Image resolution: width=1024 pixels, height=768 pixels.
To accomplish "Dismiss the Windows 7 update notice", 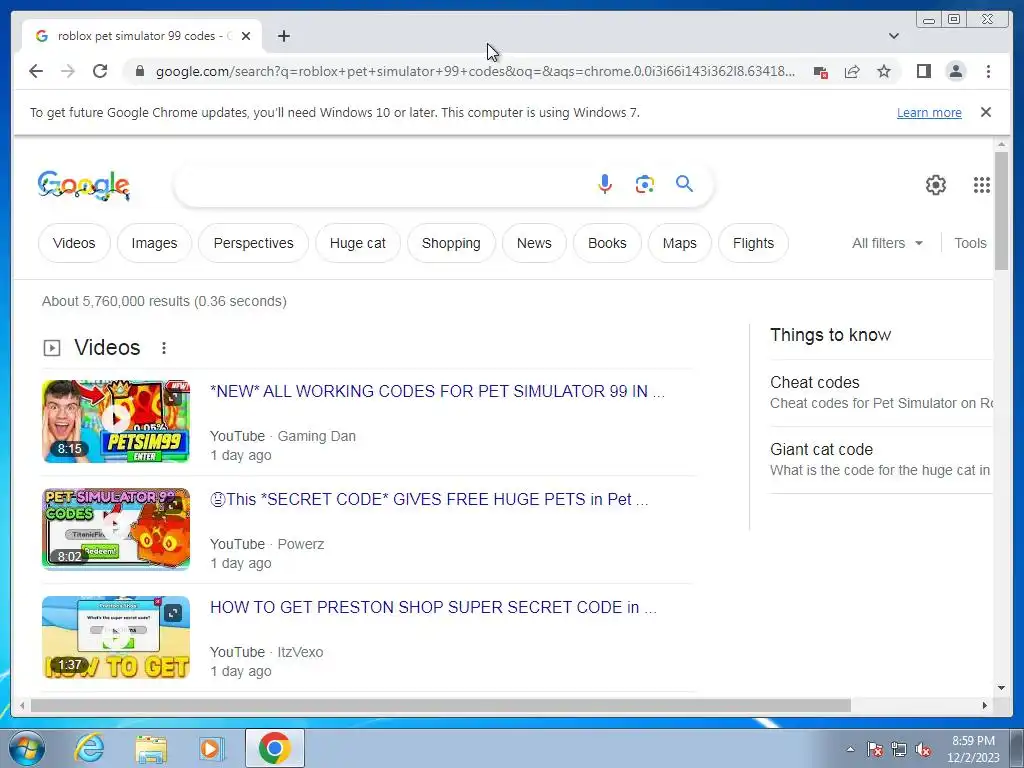I will click(986, 112).
